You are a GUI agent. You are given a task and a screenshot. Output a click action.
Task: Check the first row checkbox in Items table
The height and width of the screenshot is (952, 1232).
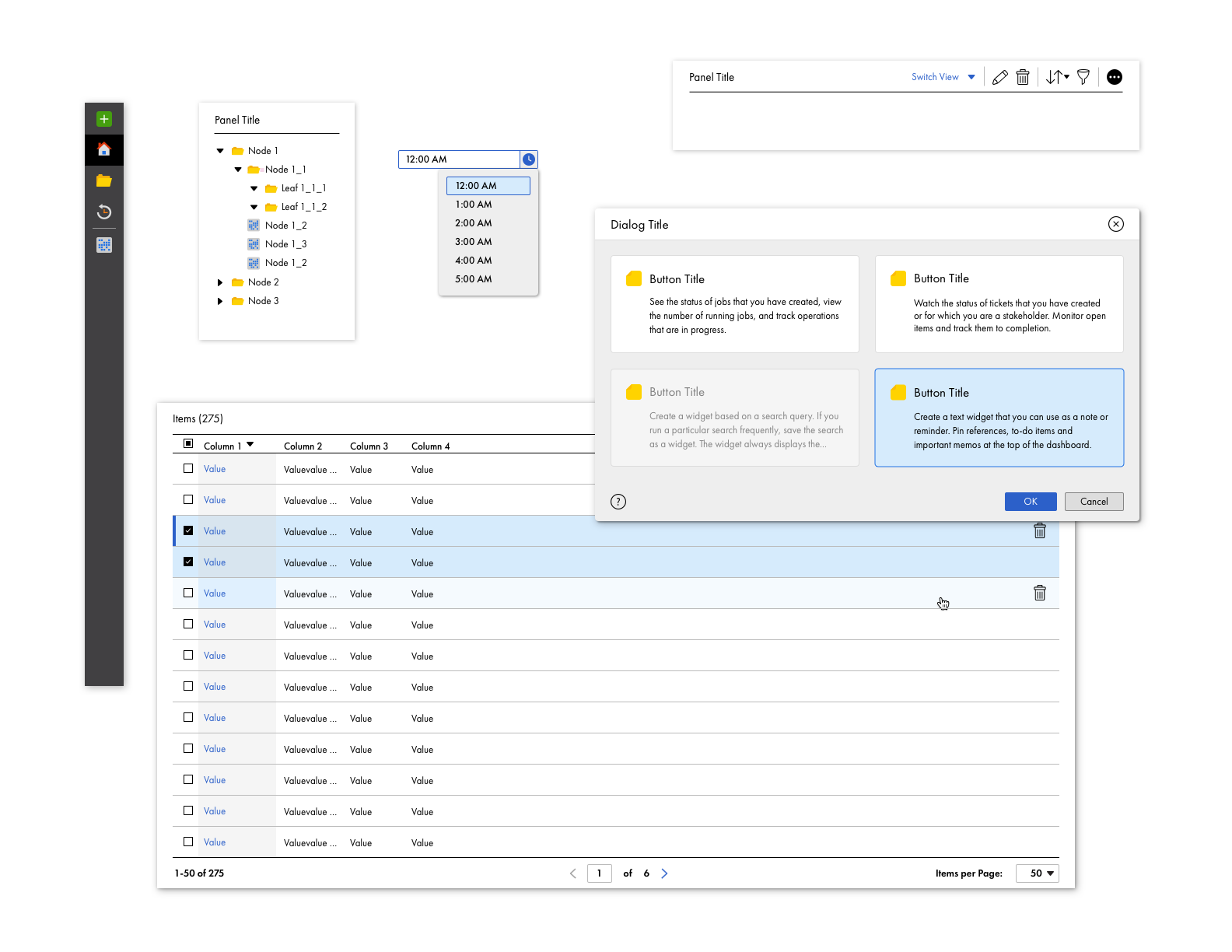(x=188, y=468)
